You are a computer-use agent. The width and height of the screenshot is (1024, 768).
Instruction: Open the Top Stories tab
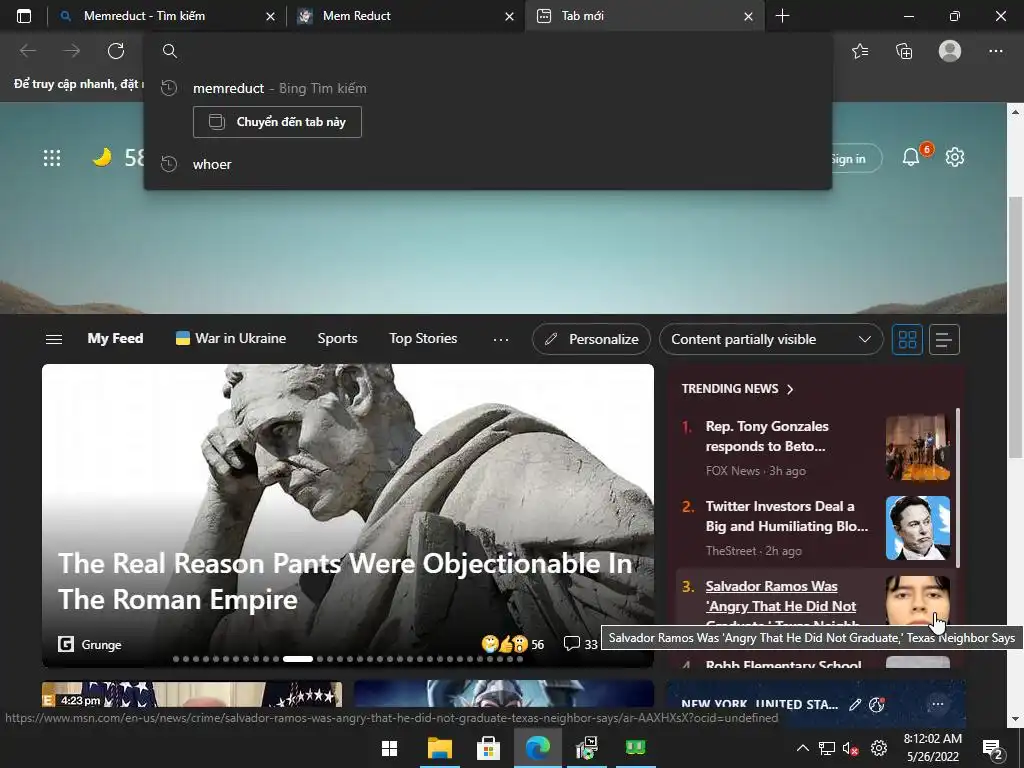[x=423, y=338]
